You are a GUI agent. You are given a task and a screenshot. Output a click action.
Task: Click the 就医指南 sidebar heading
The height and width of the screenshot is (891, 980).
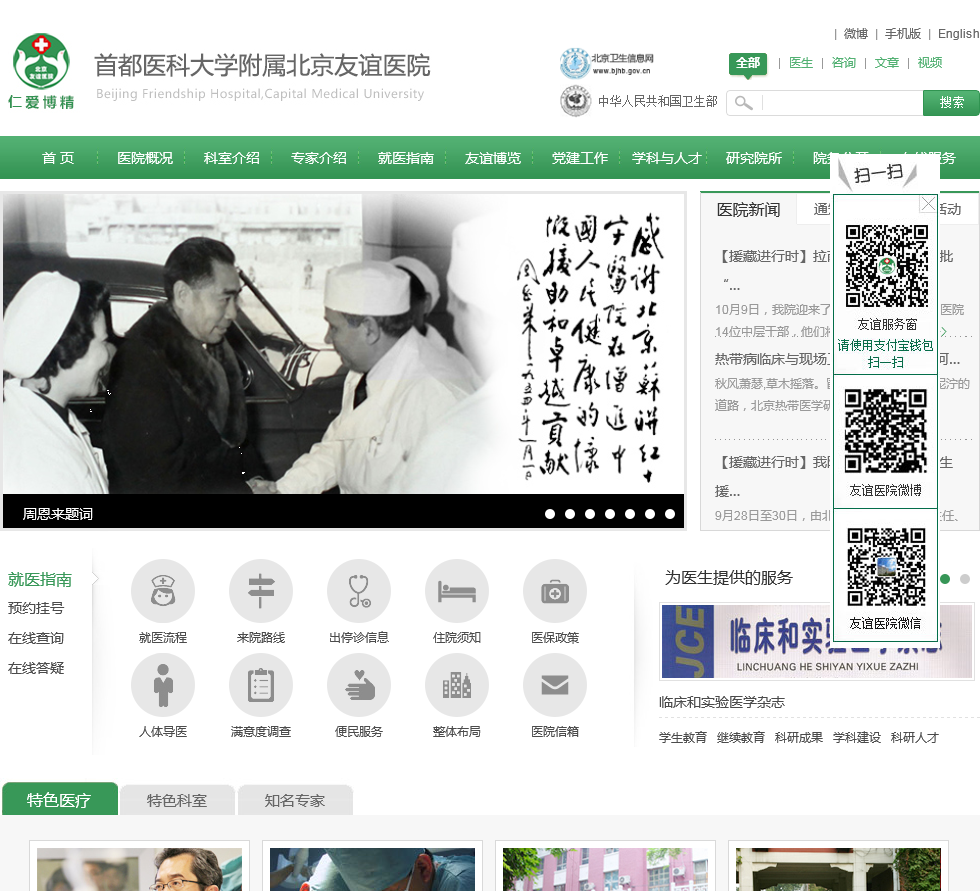tap(40, 580)
